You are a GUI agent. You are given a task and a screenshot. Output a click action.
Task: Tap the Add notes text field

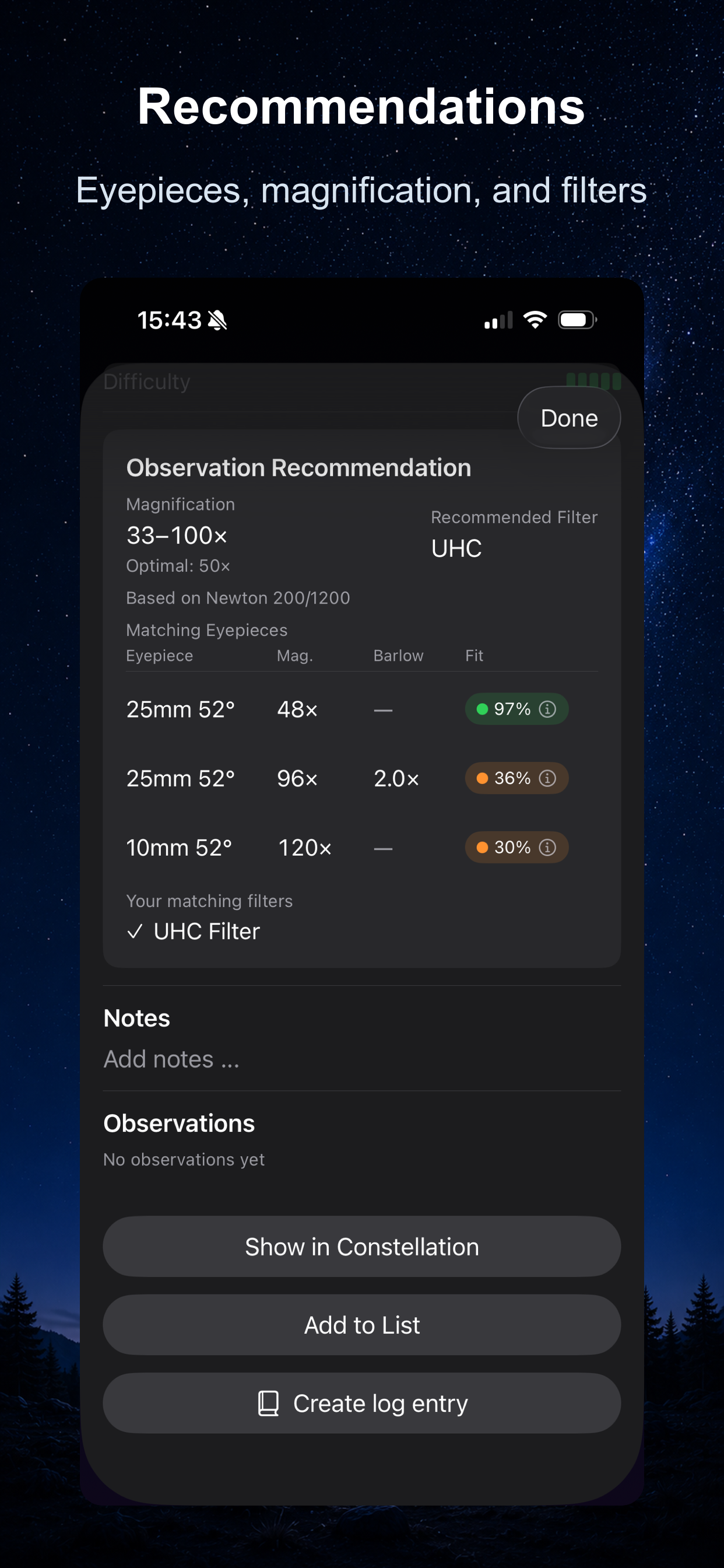[361, 1059]
